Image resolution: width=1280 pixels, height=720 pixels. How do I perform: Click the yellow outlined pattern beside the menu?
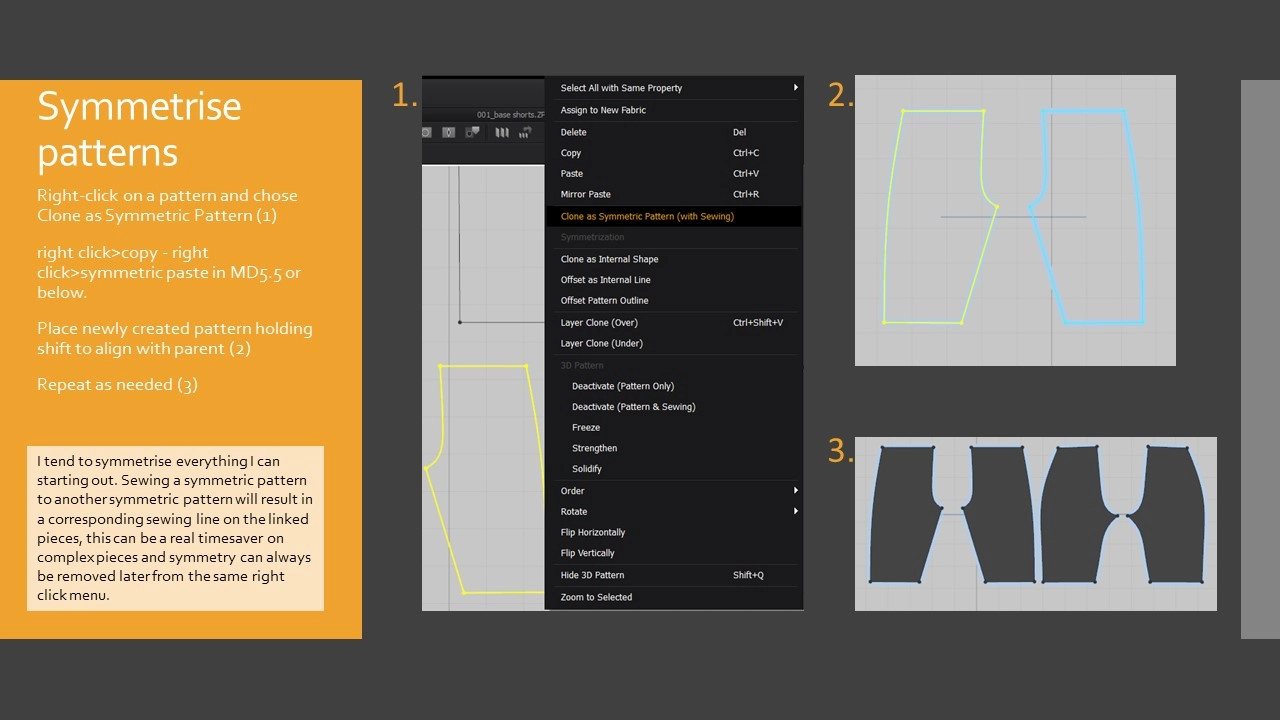point(485,480)
